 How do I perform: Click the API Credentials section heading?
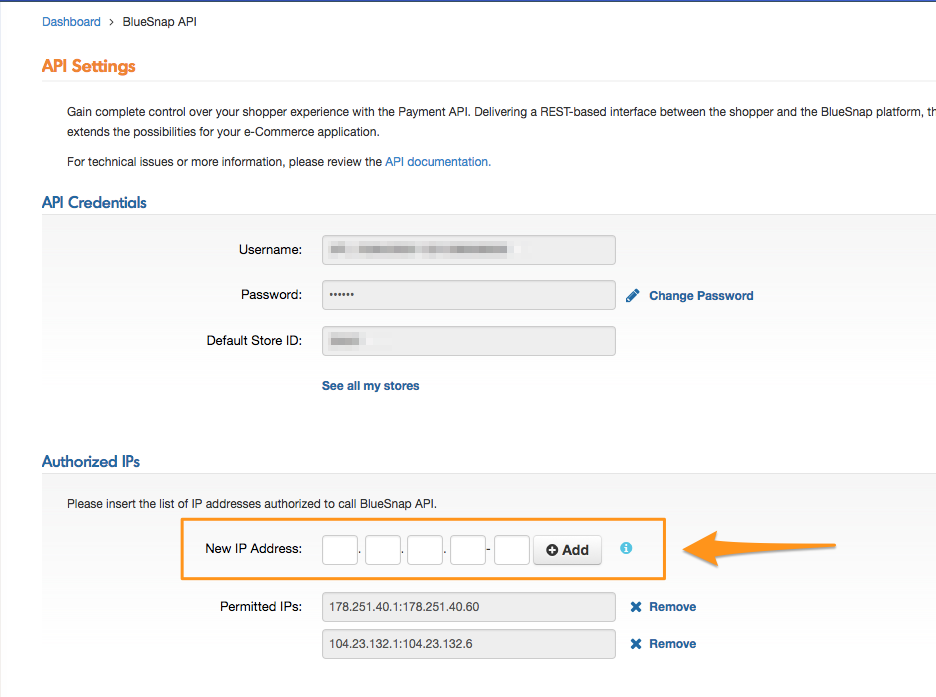[x=94, y=202]
